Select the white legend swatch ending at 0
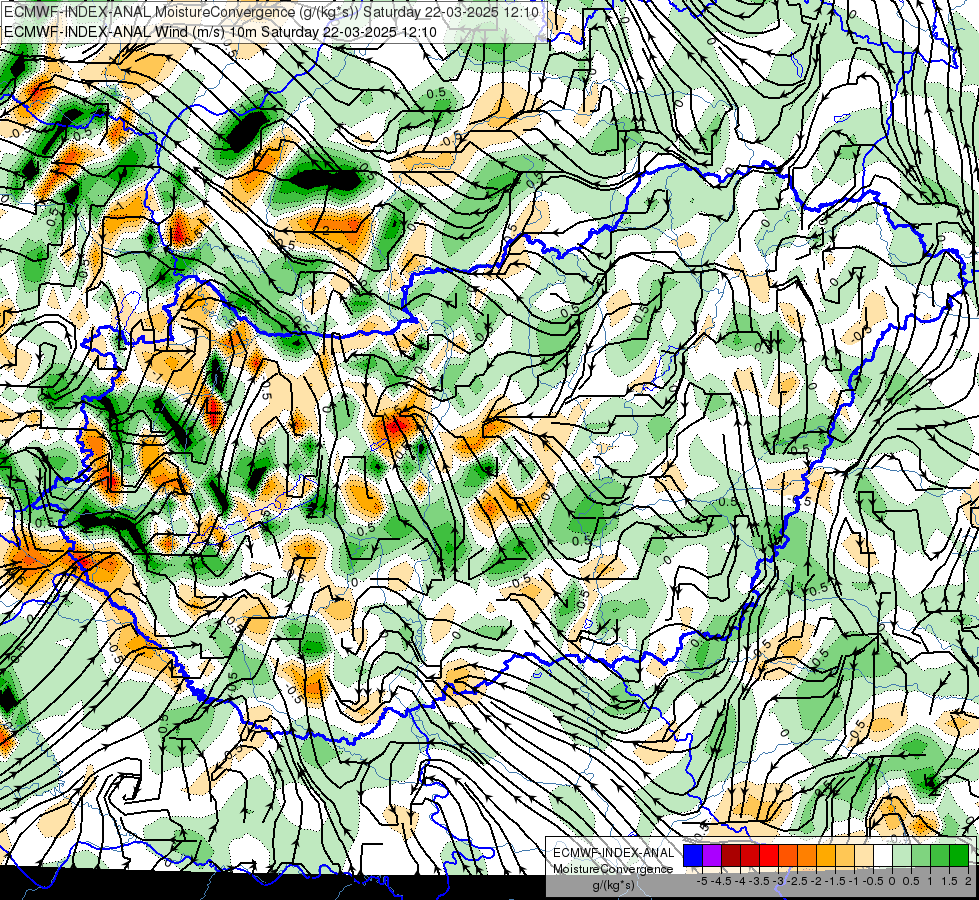979x900 pixels. click(883, 855)
